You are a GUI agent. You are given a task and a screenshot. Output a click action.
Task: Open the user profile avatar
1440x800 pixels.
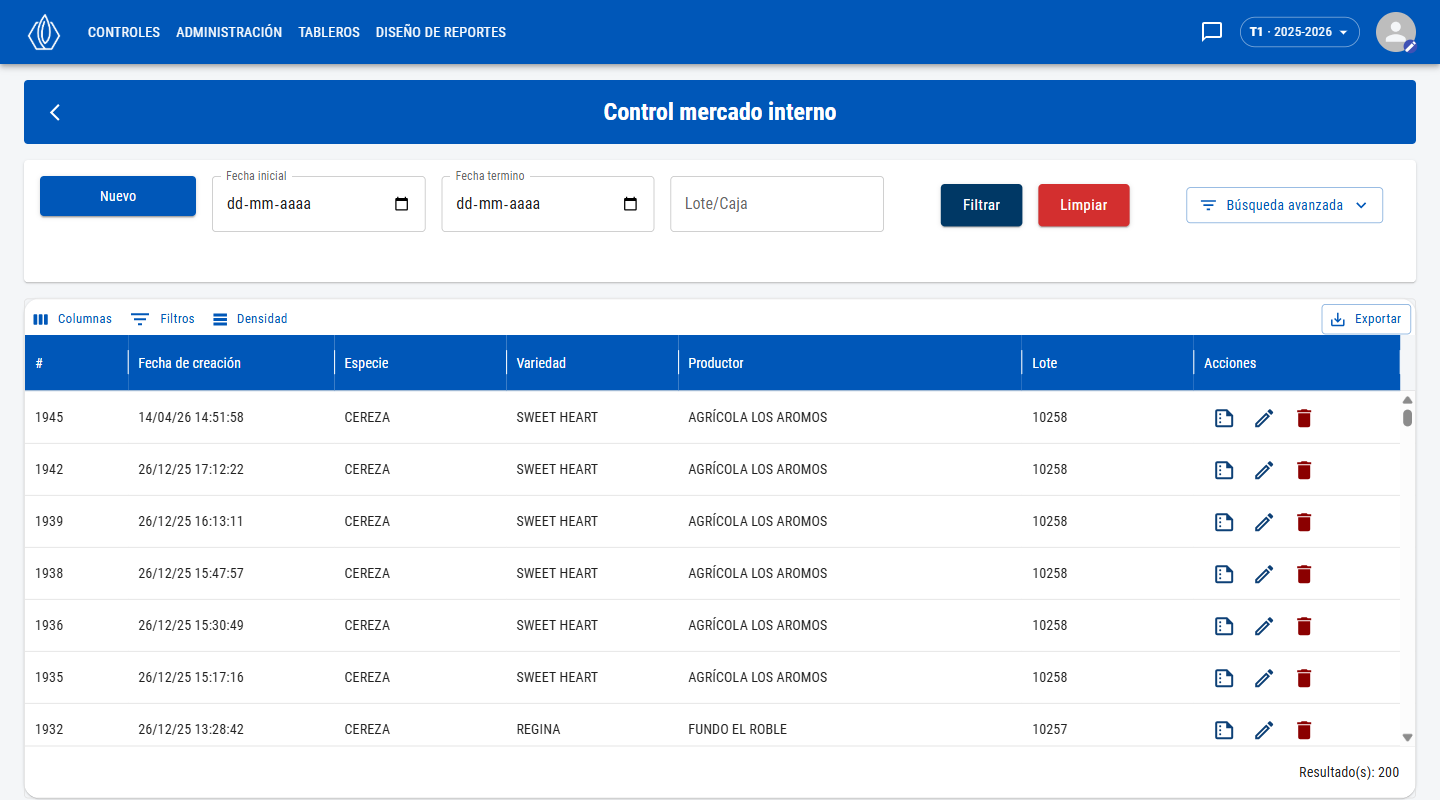point(1396,32)
